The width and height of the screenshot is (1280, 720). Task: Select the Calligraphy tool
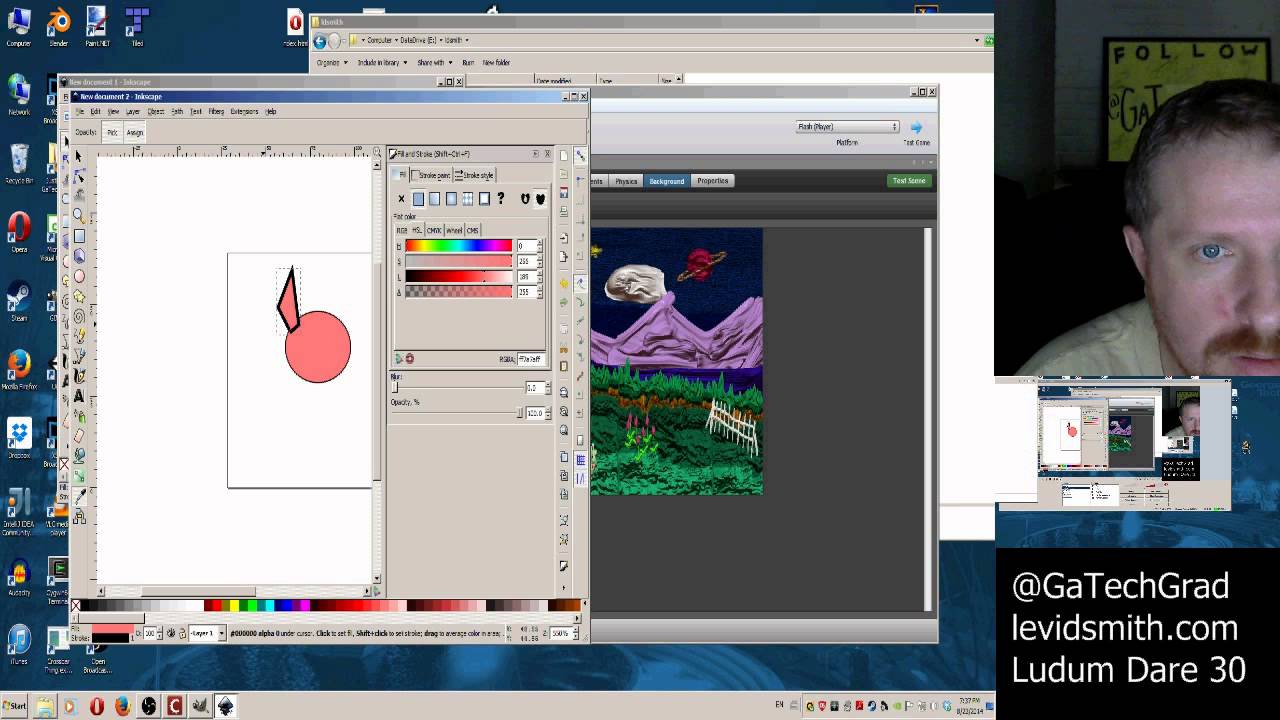tap(79, 376)
